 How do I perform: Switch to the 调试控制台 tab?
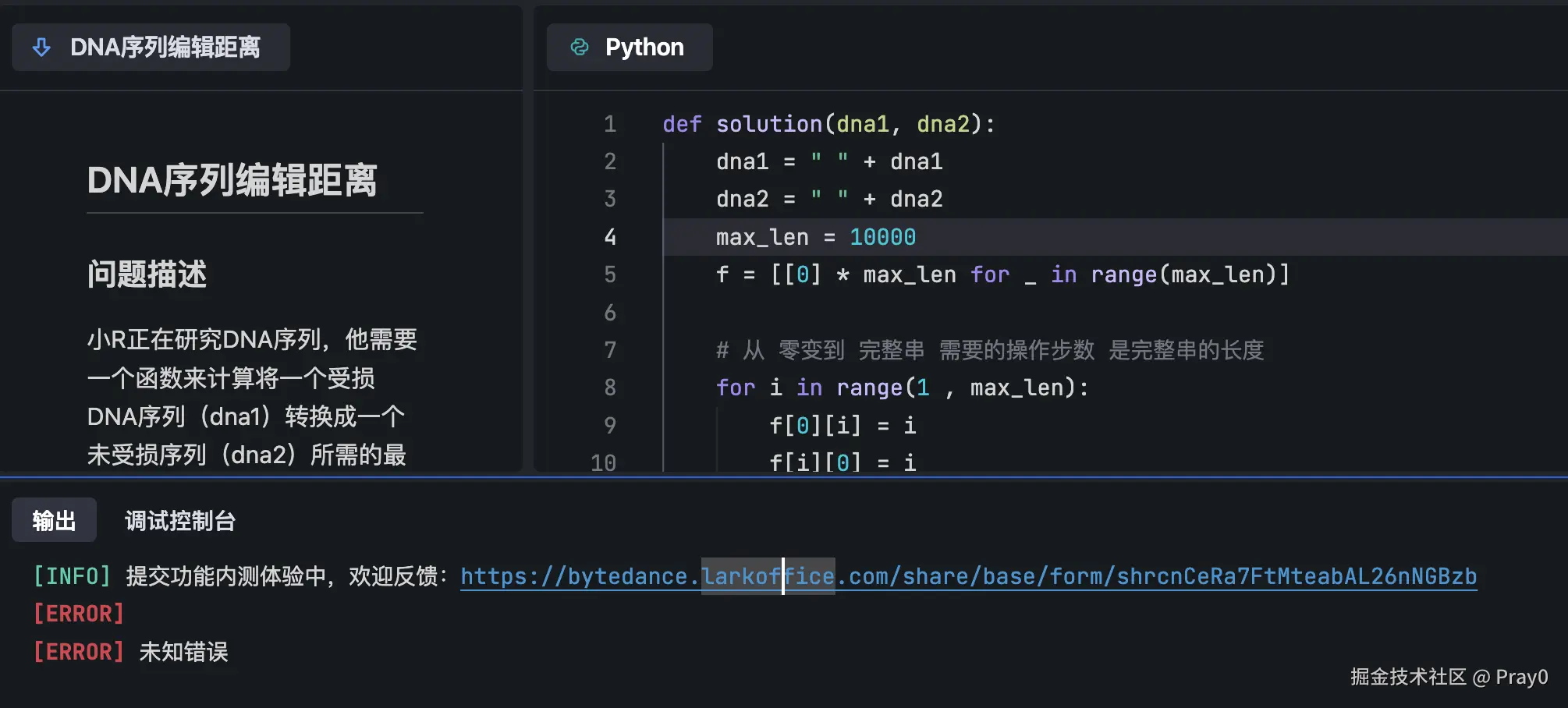coord(179,520)
